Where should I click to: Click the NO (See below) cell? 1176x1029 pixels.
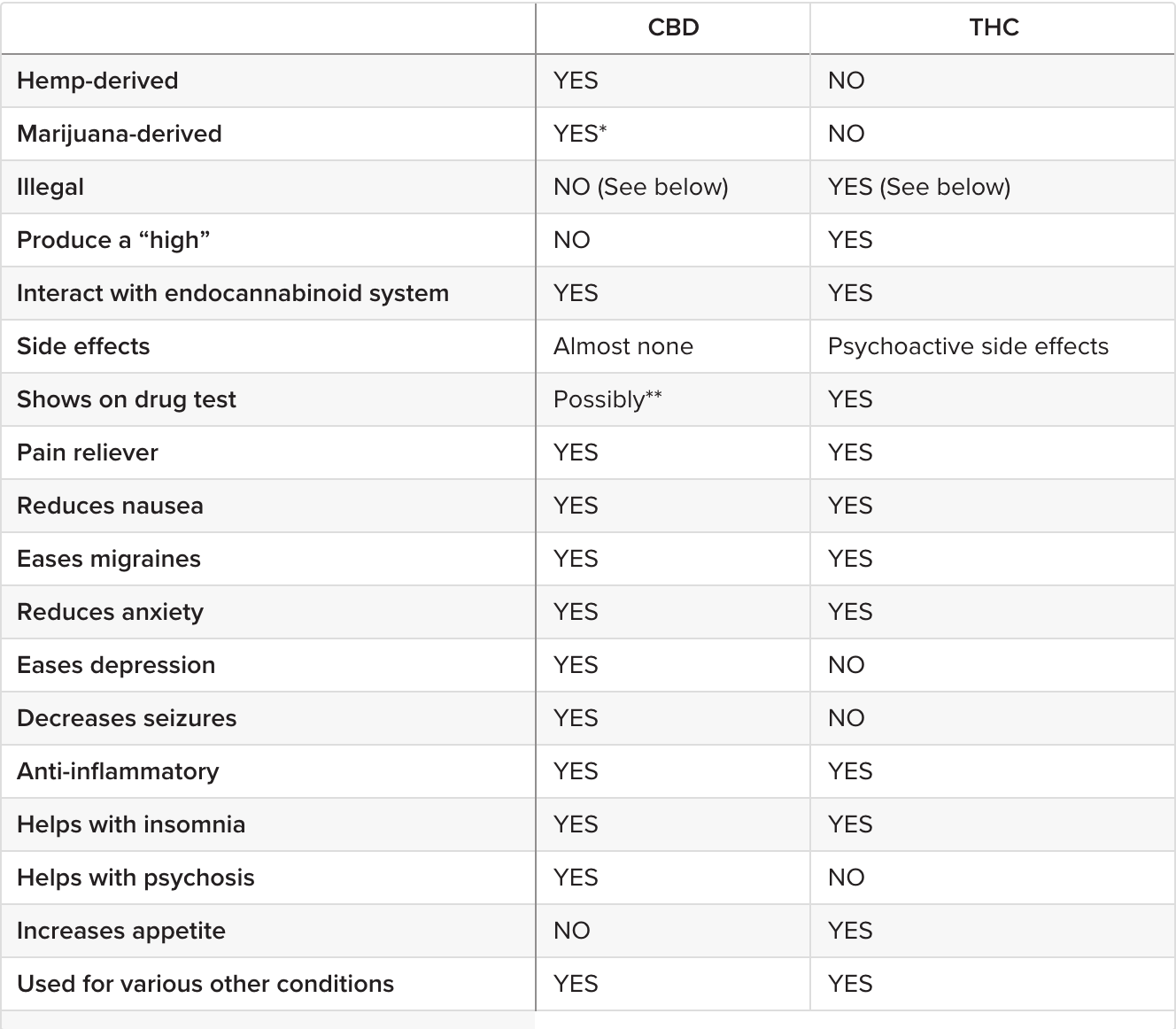(x=640, y=187)
